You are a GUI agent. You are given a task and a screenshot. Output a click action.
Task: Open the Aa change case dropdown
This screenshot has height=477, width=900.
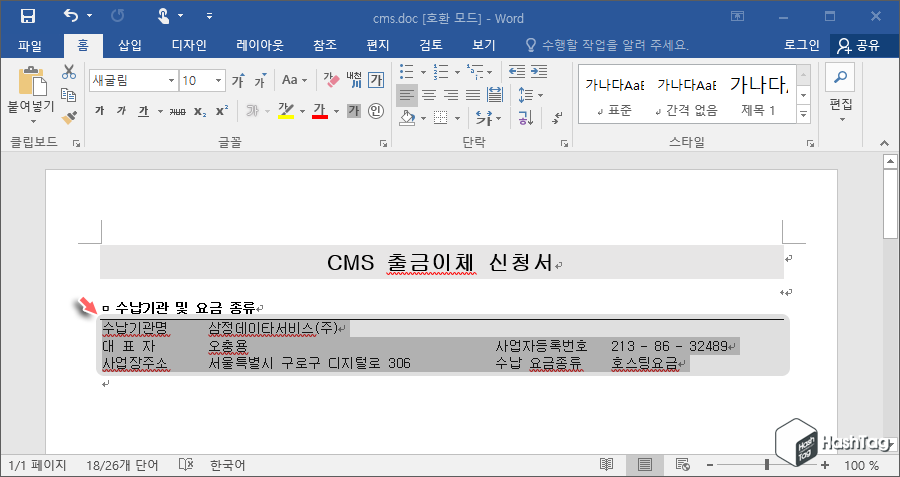294,81
